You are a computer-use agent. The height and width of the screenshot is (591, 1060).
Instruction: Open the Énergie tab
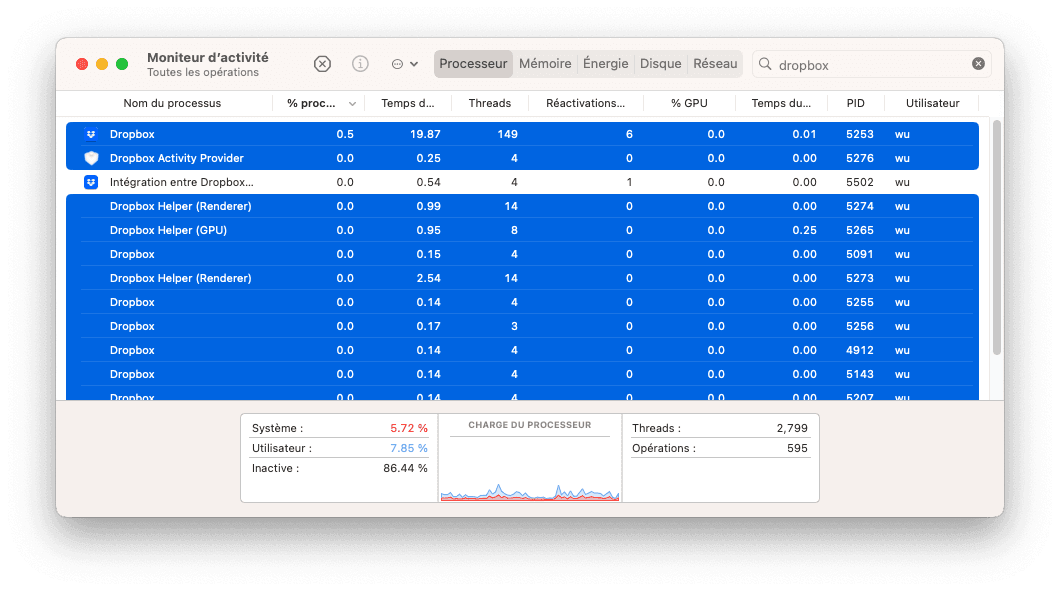tap(605, 63)
